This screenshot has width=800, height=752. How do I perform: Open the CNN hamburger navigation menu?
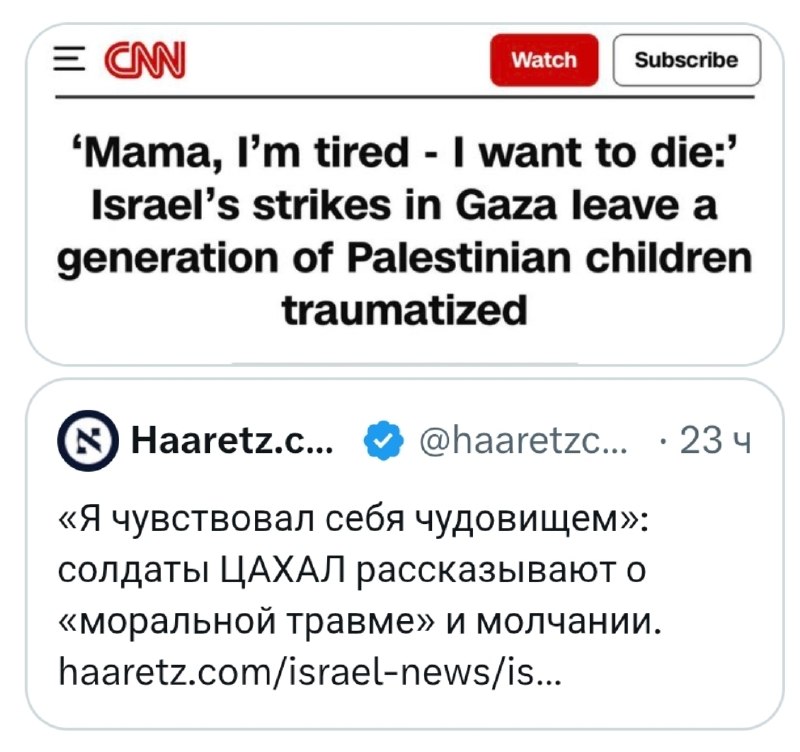(x=68, y=59)
